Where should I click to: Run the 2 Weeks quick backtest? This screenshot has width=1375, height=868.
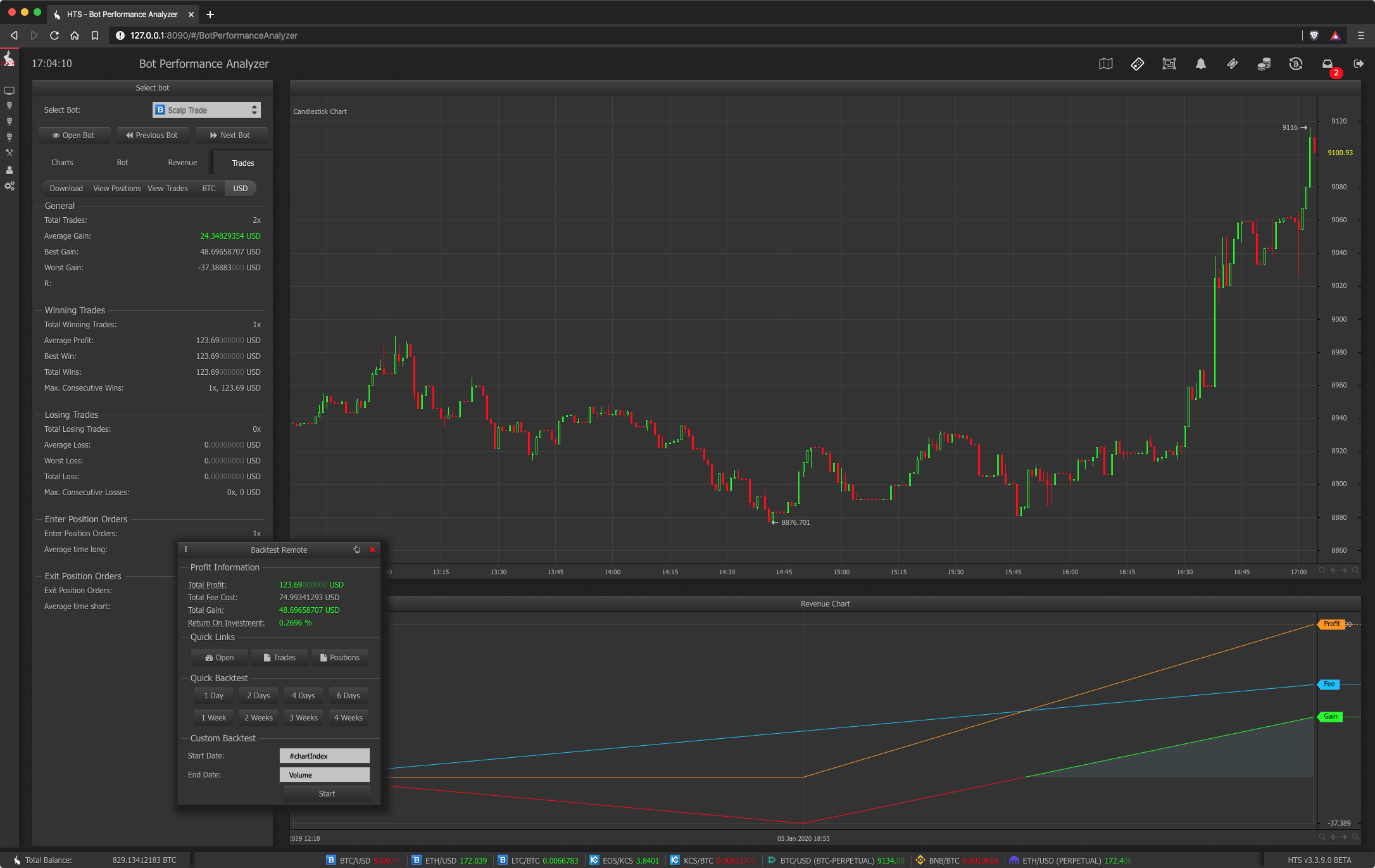pyautogui.click(x=258, y=718)
